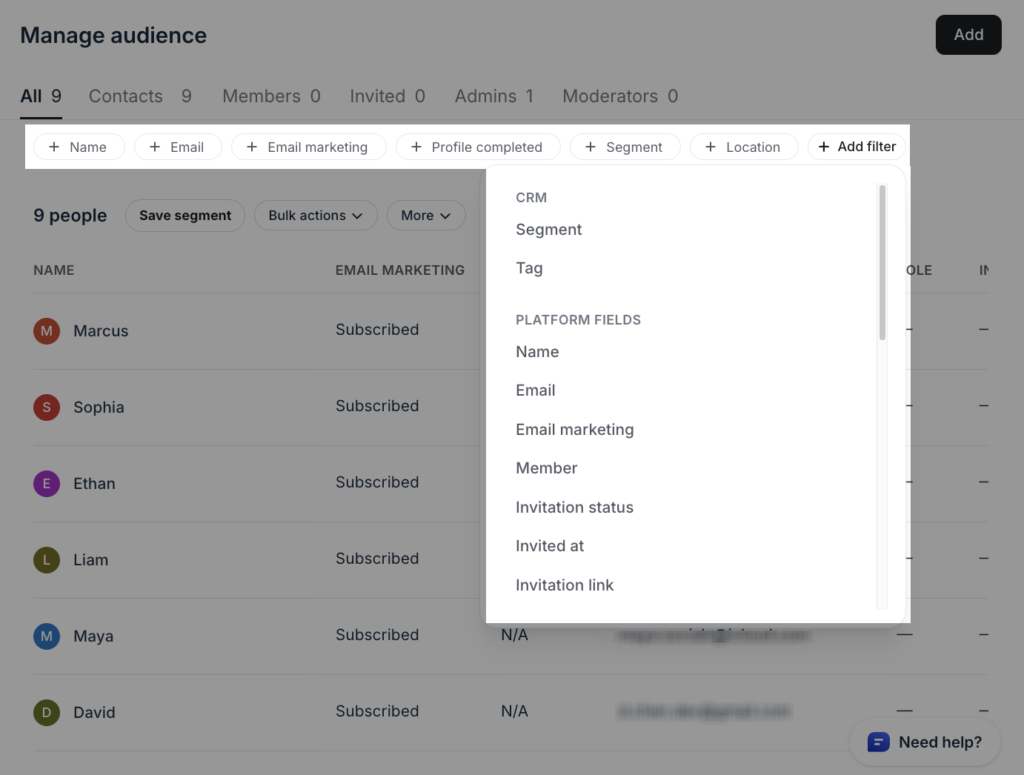
Task: Switch to the Moderators tab
Action: tap(620, 96)
